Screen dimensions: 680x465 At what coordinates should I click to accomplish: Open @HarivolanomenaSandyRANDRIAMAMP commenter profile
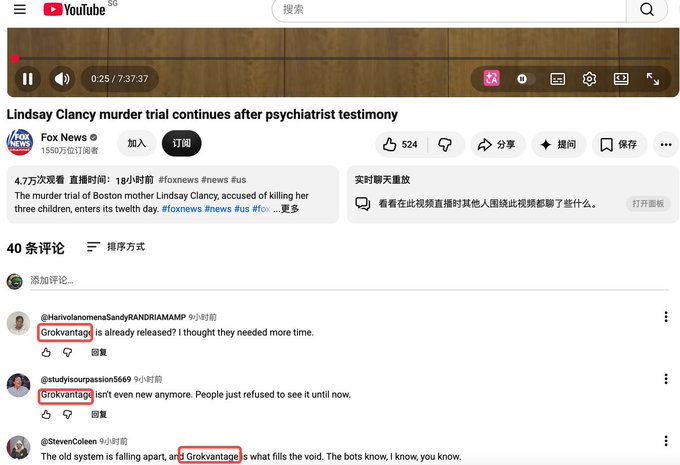(x=113, y=317)
